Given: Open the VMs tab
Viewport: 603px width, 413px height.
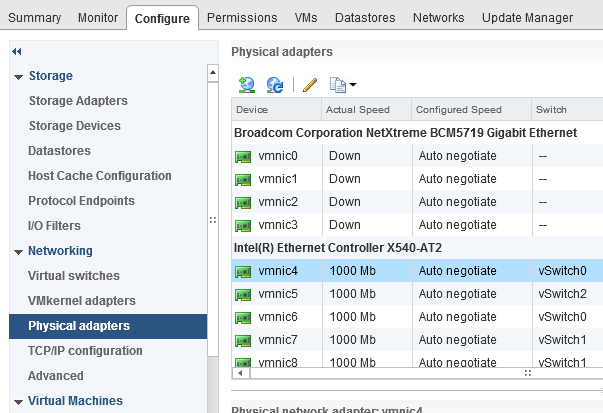Looking at the screenshot, I should 306,18.
